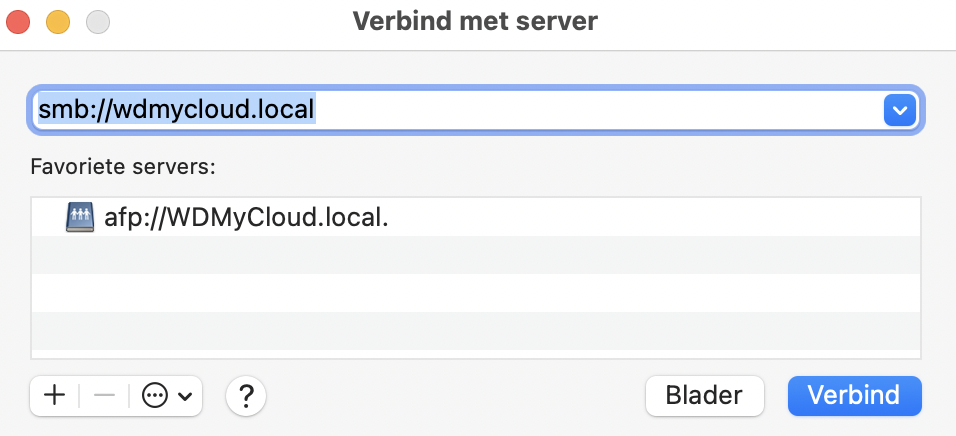Expand the recent servers dropdown arrow
The image size is (956, 436).
(x=900, y=110)
